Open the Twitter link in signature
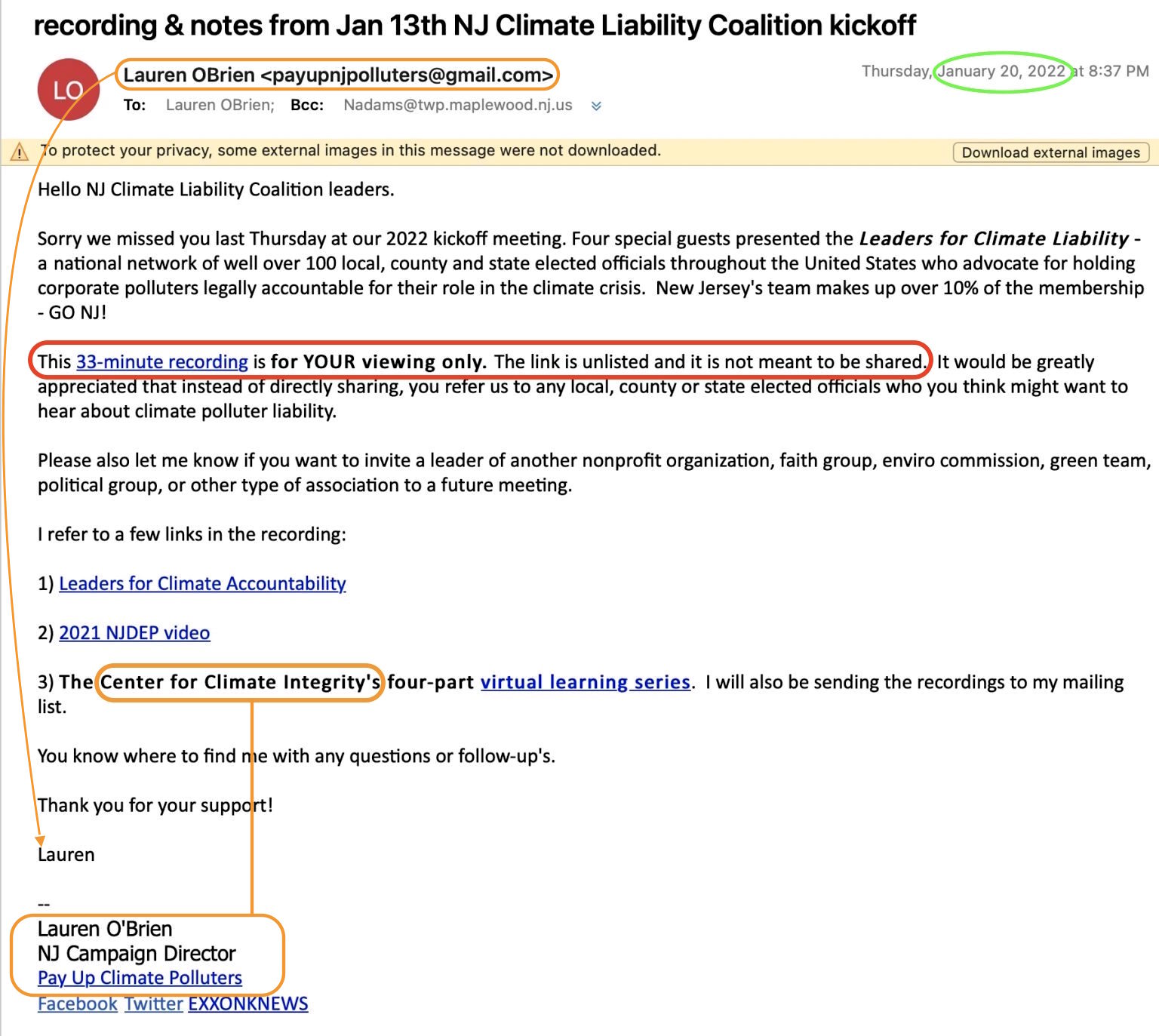 pos(154,1004)
